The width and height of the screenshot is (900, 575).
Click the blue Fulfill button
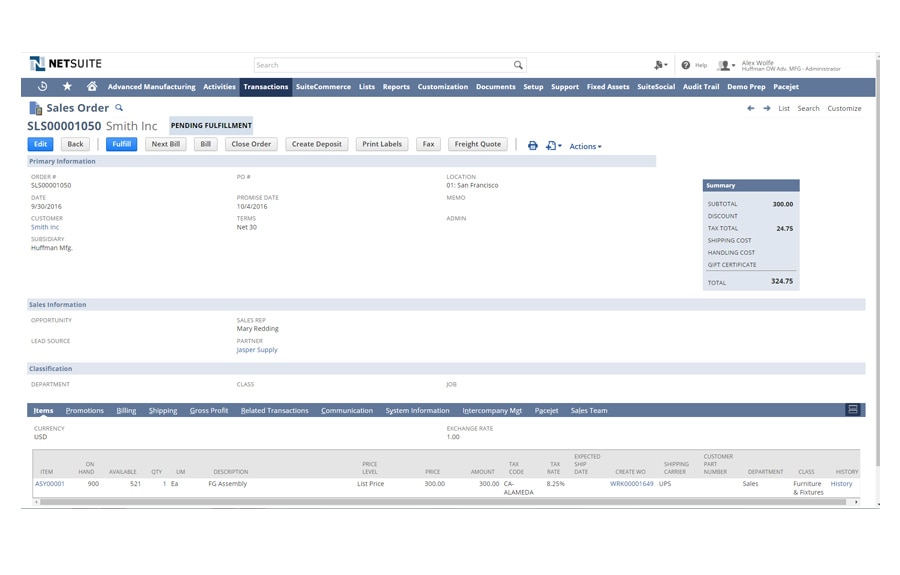(121, 144)
